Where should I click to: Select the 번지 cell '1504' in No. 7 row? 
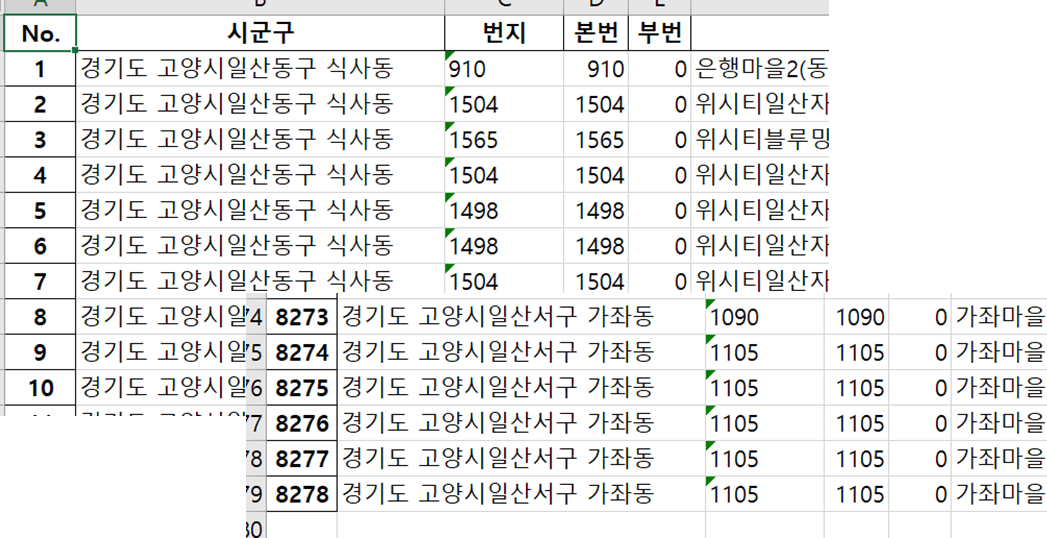(x=504, y=279)
